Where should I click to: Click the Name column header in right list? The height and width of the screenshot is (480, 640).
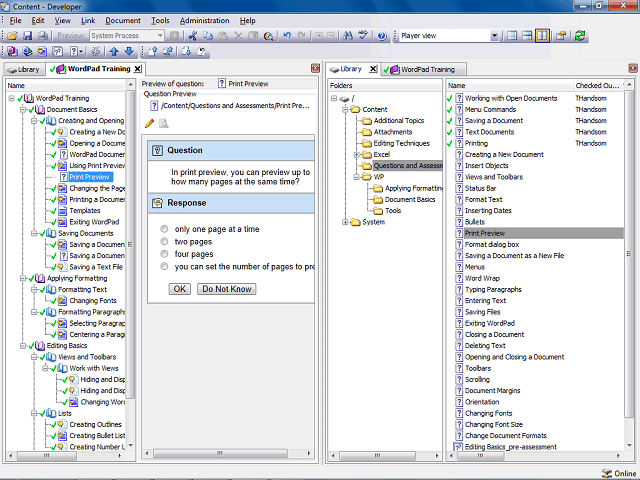(509, 85)
